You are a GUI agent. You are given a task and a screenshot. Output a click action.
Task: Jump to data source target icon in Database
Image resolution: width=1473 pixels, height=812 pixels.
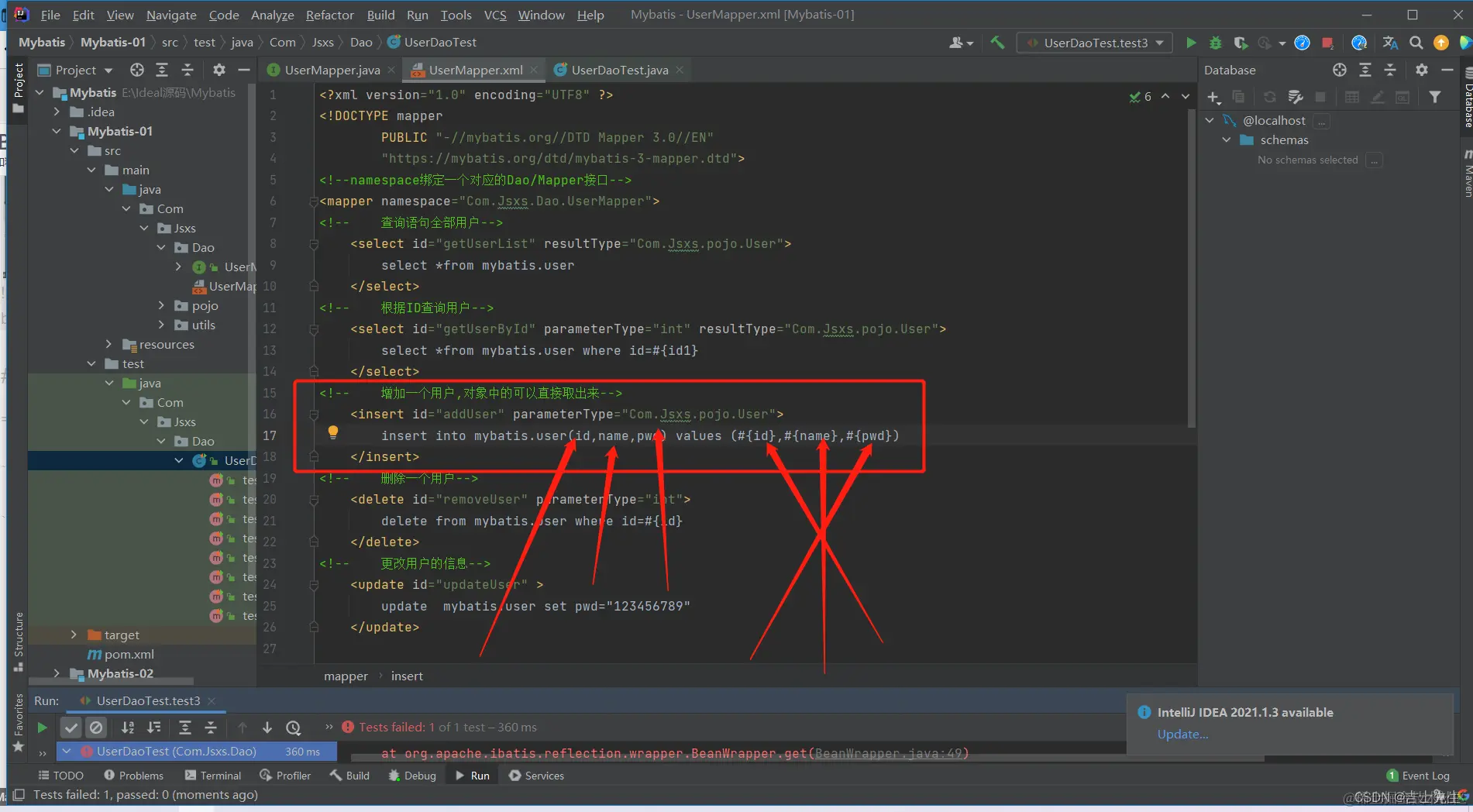(x=1340, y=70)
